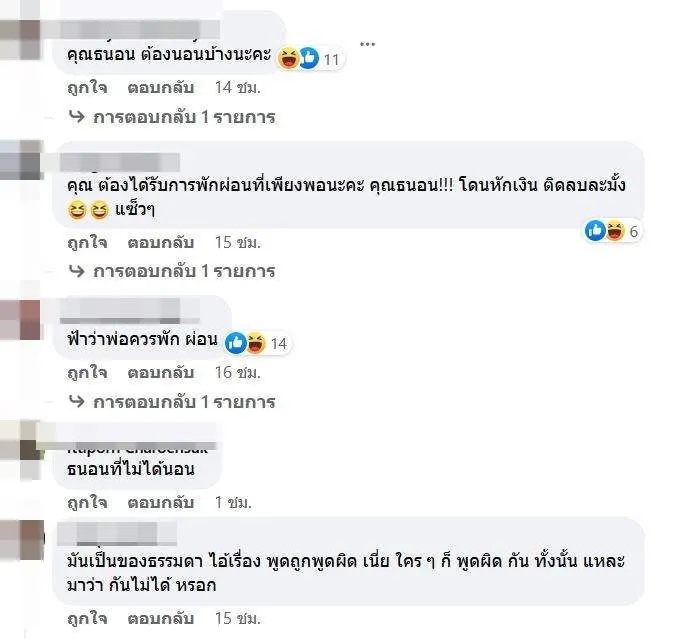Open the blurred profile picture of the third commenter

20,320
